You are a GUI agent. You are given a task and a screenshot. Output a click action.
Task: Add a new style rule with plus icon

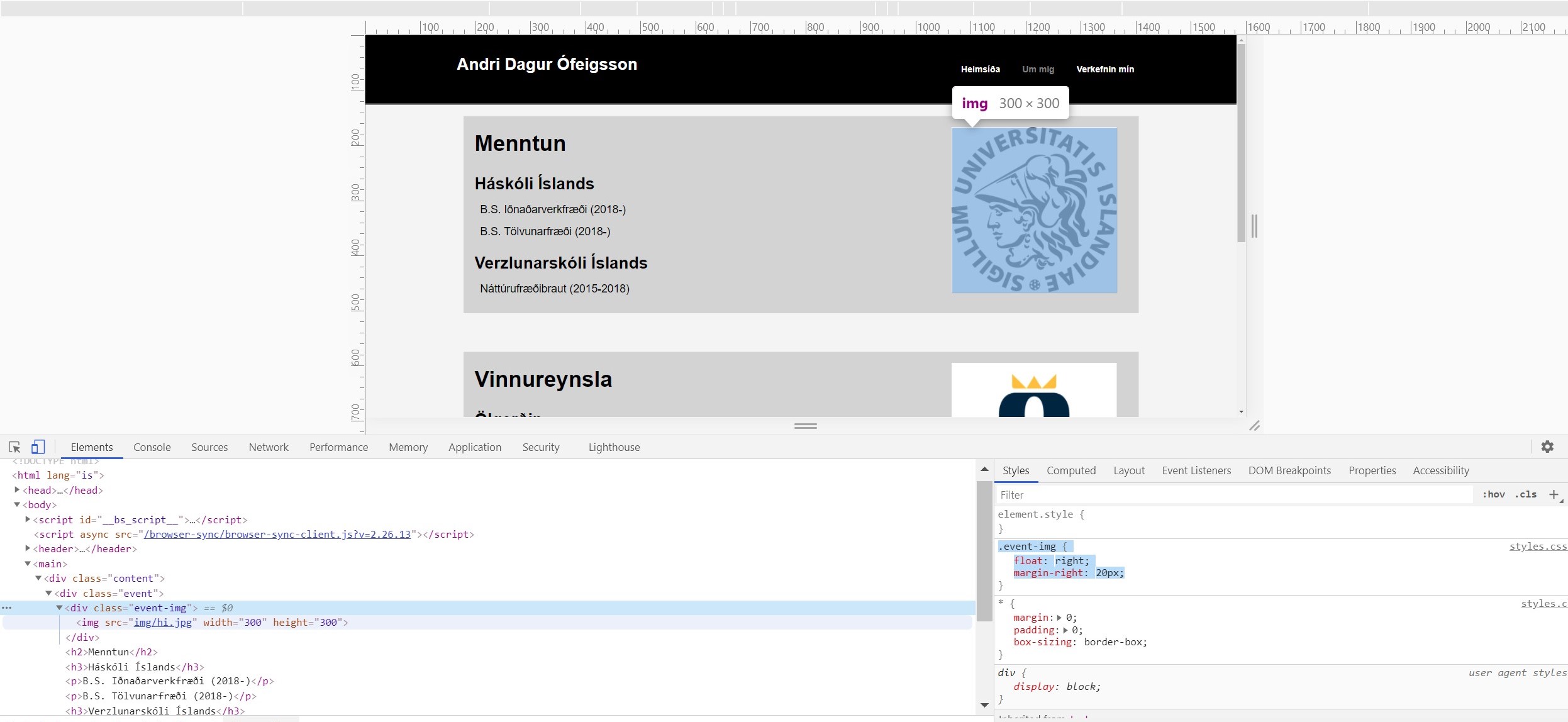tap(1554, 494)
